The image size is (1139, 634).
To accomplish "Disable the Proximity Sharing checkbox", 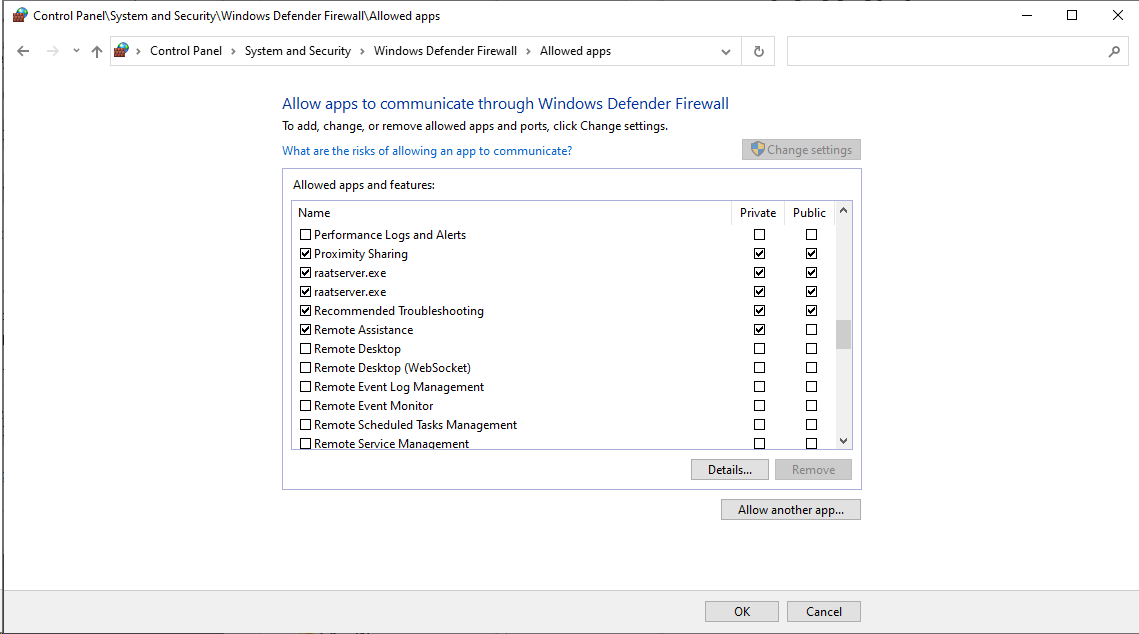I will click(306, 254).
